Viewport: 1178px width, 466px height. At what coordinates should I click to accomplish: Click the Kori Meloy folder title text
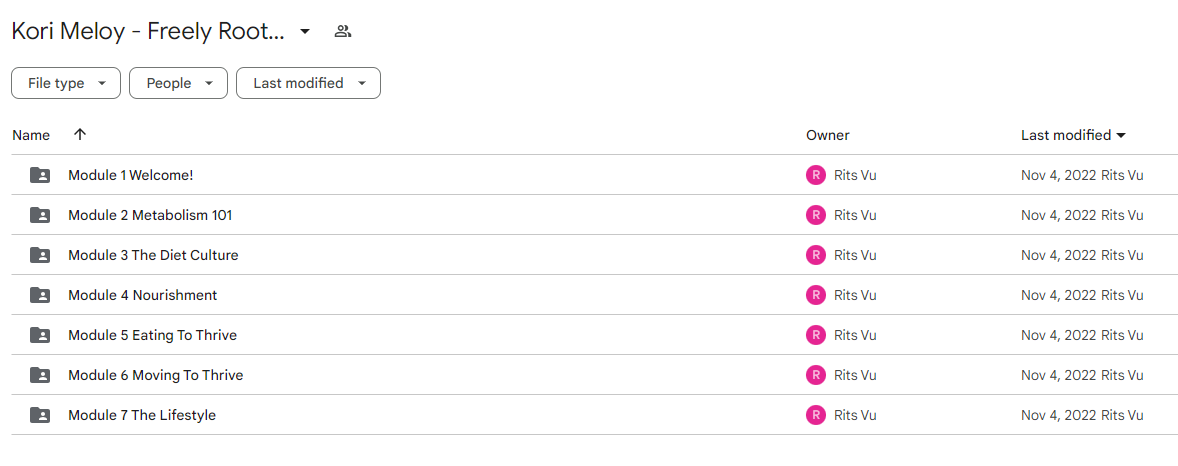coord(148,32)
